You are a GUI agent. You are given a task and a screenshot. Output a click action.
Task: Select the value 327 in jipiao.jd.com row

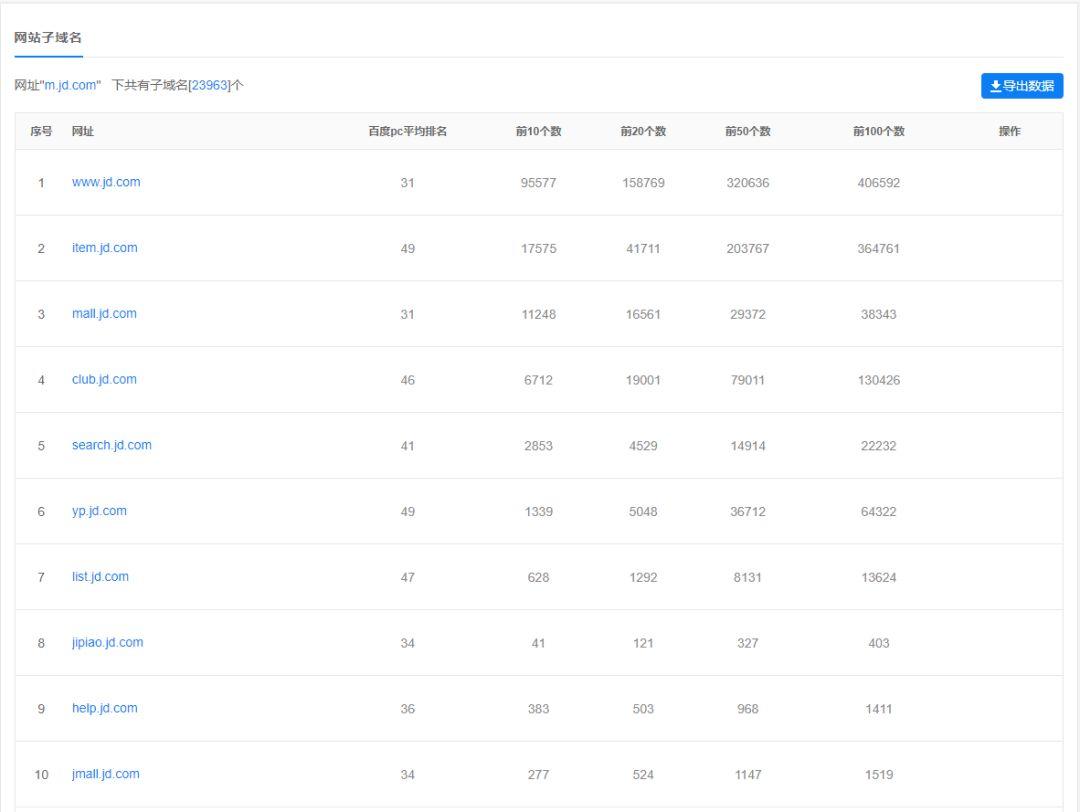pyautogui.click(x=748, y=643)
